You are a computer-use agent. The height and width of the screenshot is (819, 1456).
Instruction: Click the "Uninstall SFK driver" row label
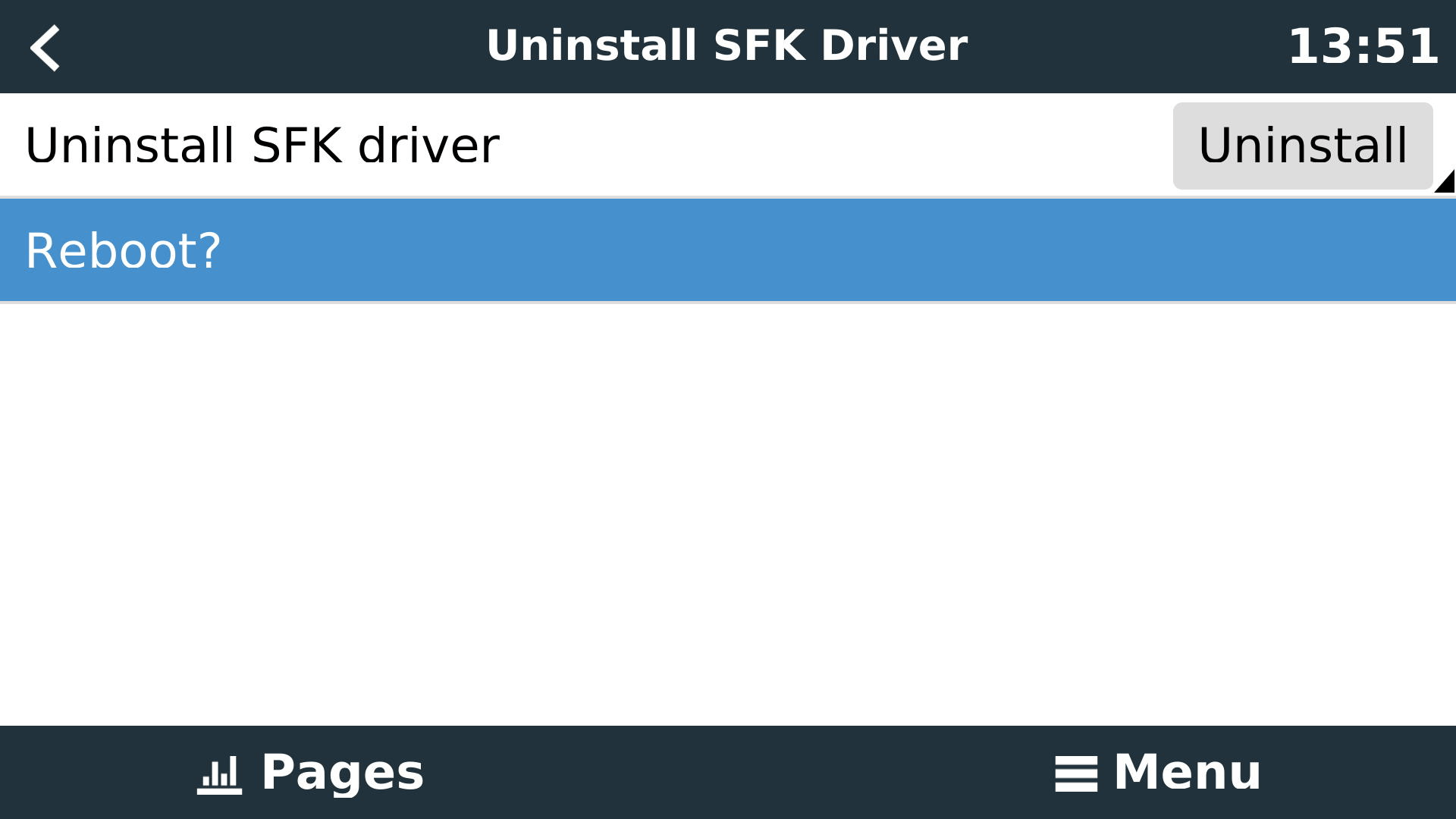tap(262, 146)
